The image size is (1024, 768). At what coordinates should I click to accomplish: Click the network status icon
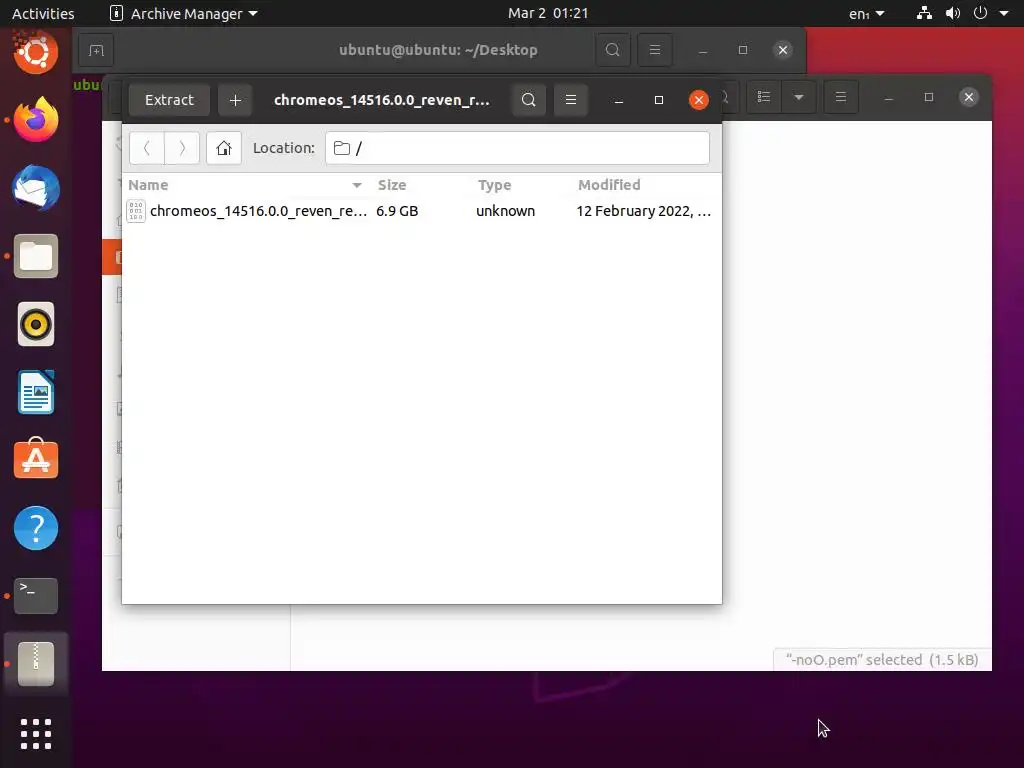pyautogui.click(x=924, y=13)
